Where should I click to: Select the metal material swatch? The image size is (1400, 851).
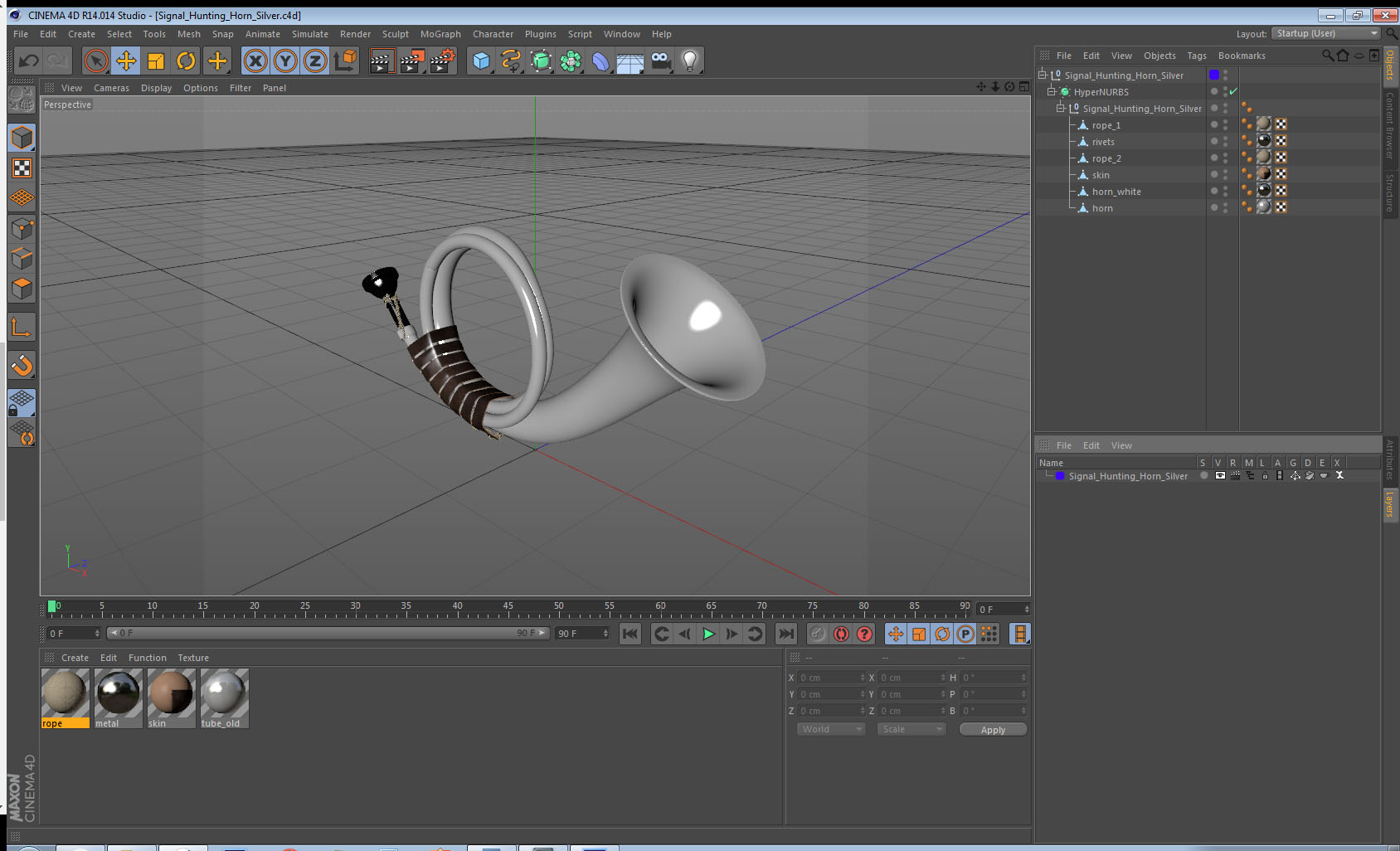[118, 698]
